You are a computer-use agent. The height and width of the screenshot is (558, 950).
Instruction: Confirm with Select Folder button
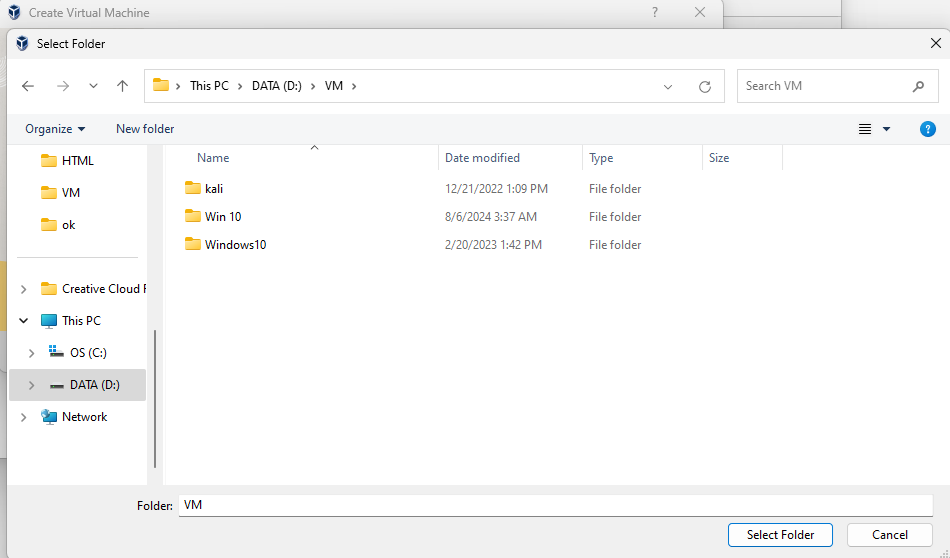(780, 535)
